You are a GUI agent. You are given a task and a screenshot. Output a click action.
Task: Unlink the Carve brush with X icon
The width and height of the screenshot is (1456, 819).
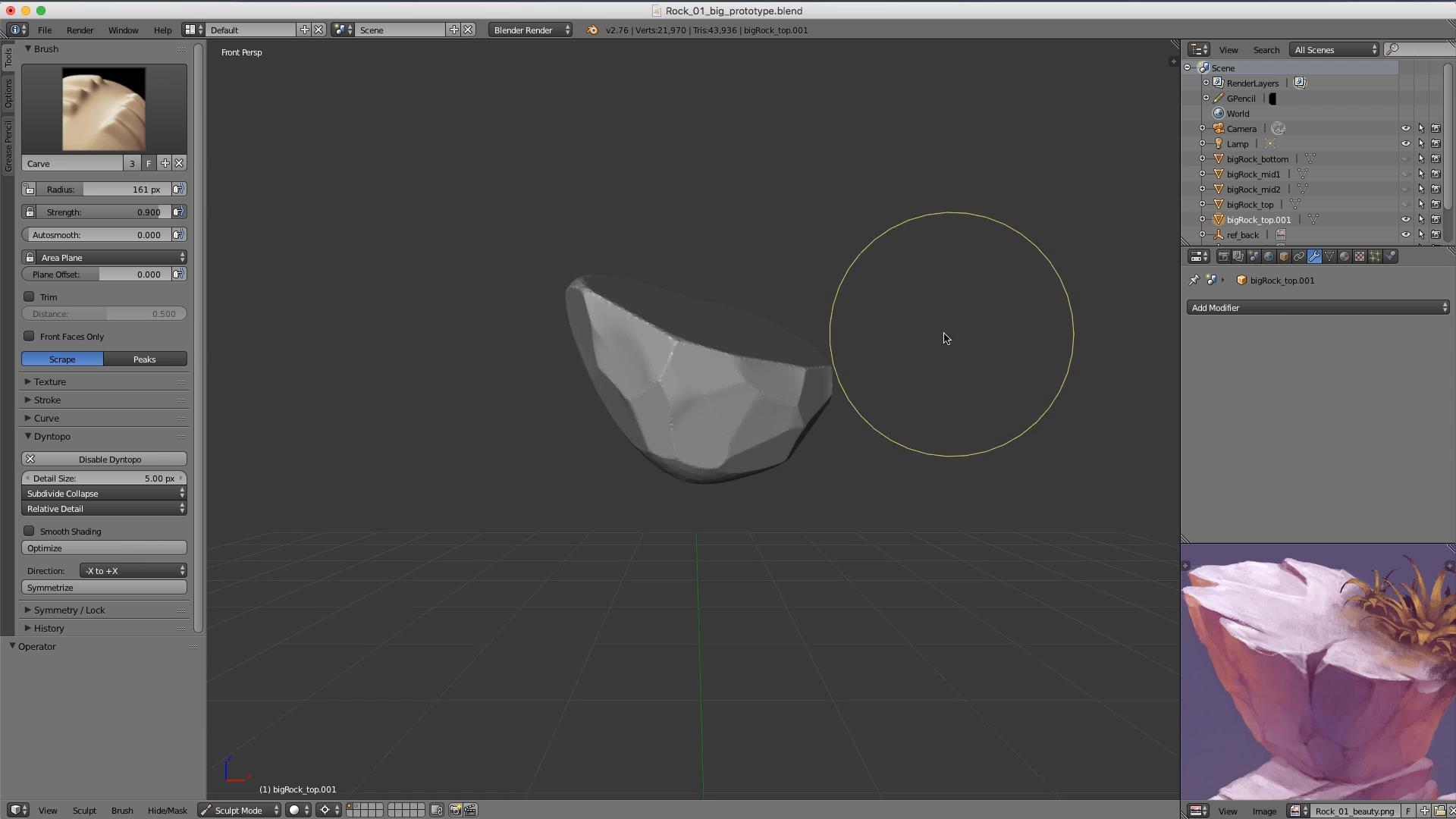pyautogui.click(x=179, y=163)
